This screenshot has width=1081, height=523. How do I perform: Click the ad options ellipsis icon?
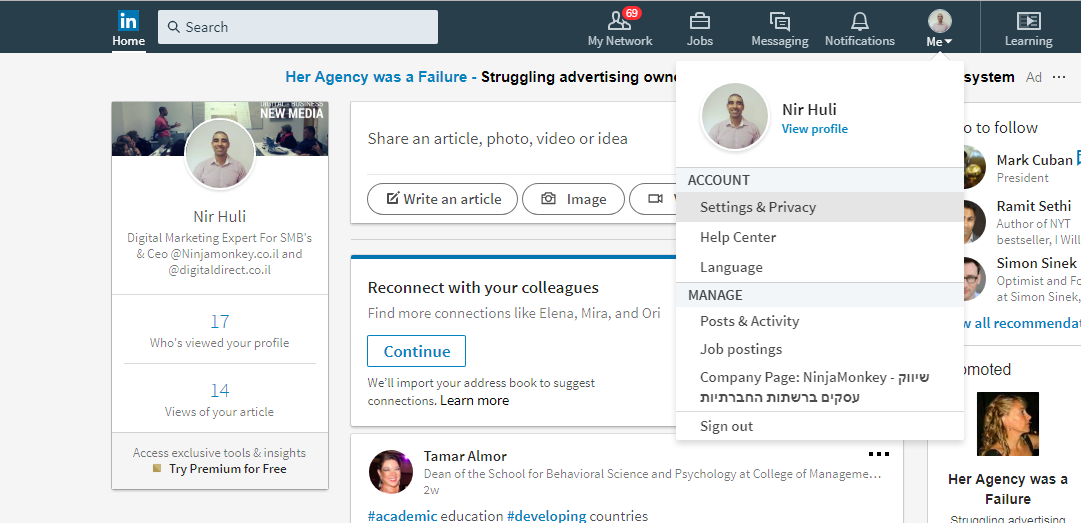click(1059, 77)
